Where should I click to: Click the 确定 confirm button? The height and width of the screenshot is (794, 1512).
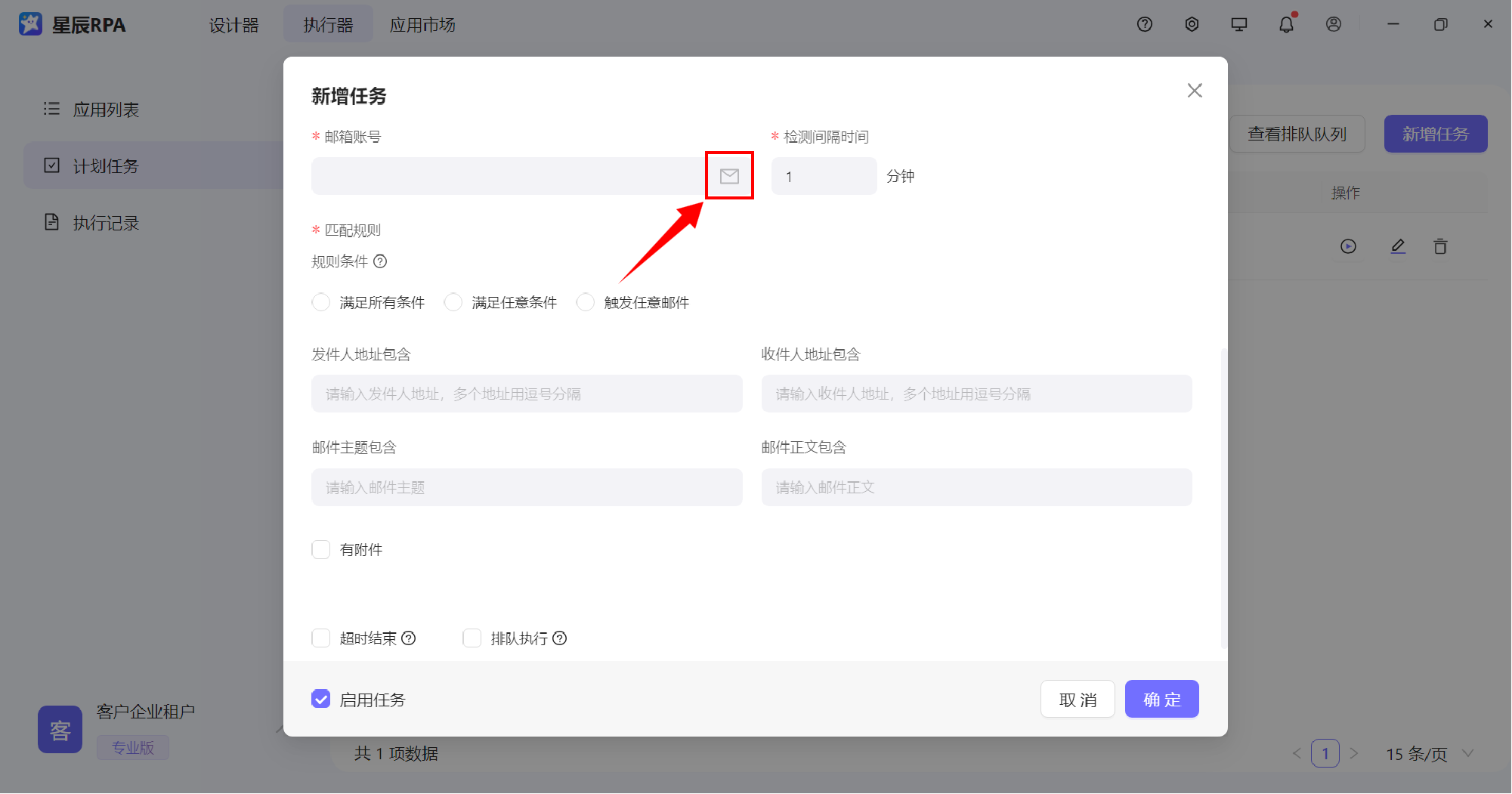click(x=1161, y=699)
